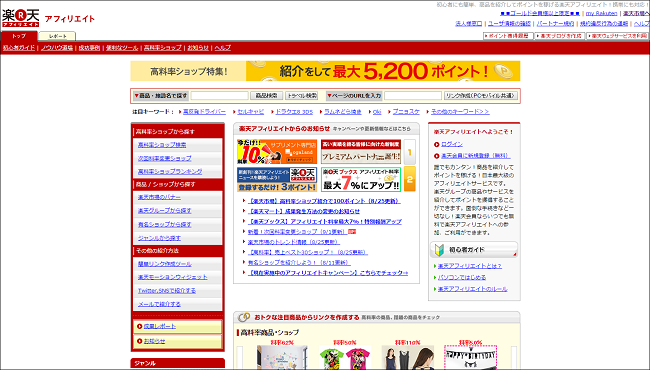Open the 売上ベスト30ショップ news link

tap(308, 252)
